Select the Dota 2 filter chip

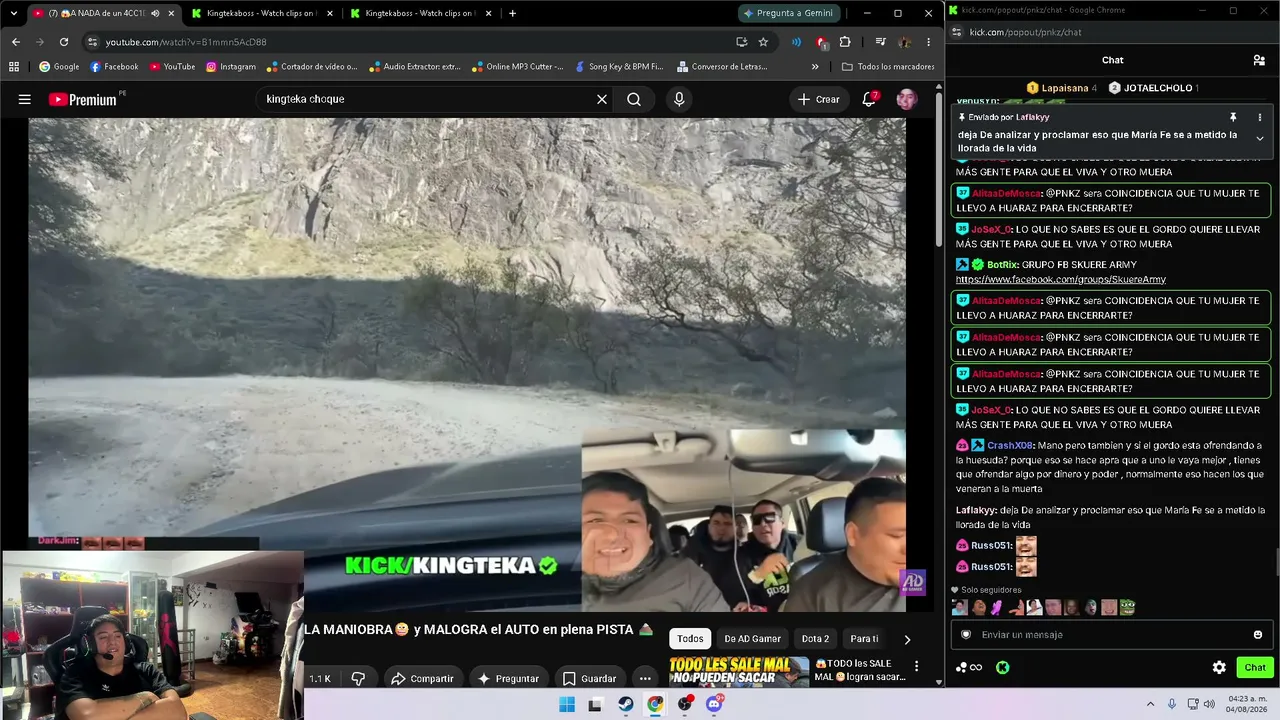pos(815,639)
